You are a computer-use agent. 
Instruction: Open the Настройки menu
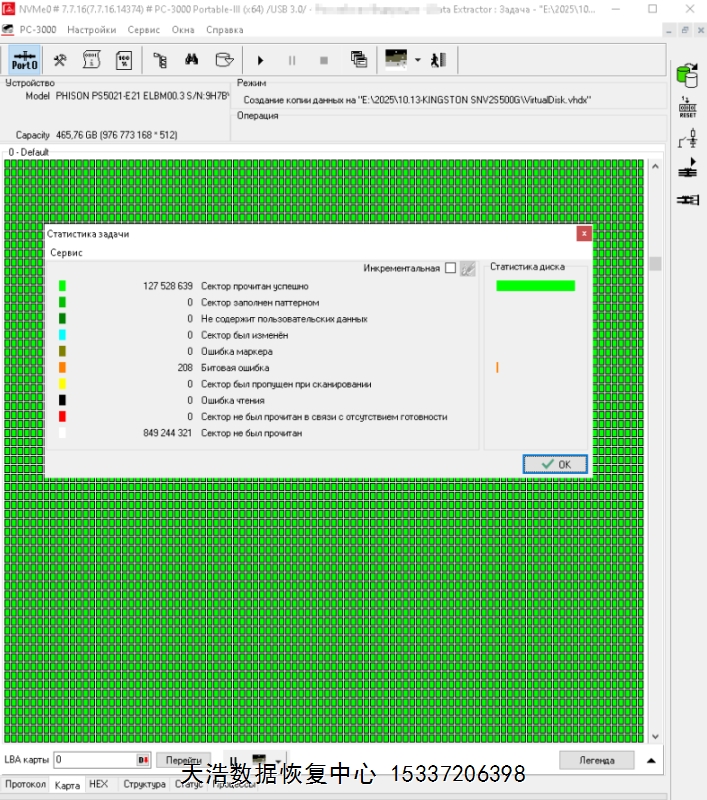pos(91,30)
